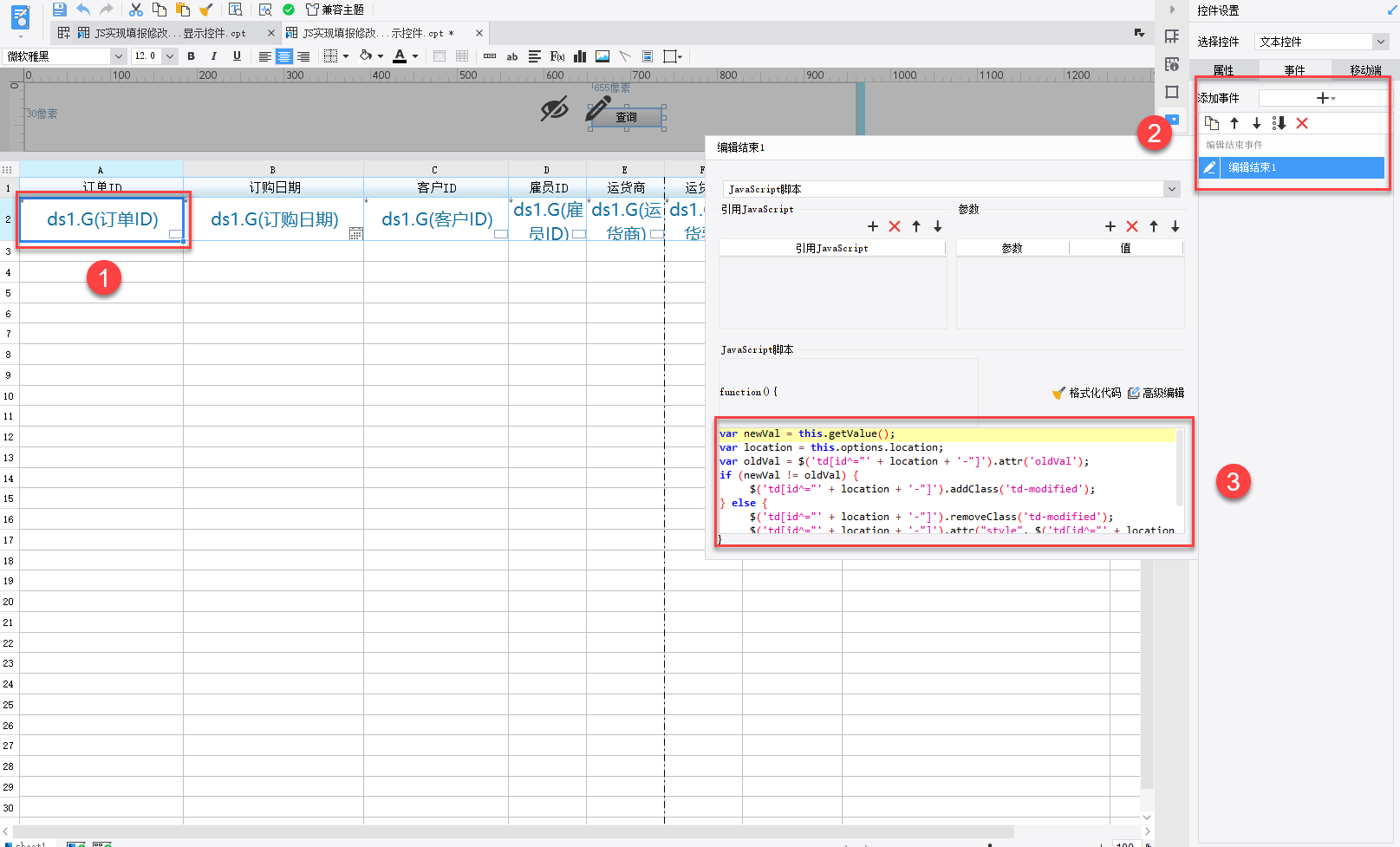Toggle parameter pane visibility eye icon
Image resolution: width=1400 pixels, height=847 pixels.
pyautogui.click(x=555, y=109)
